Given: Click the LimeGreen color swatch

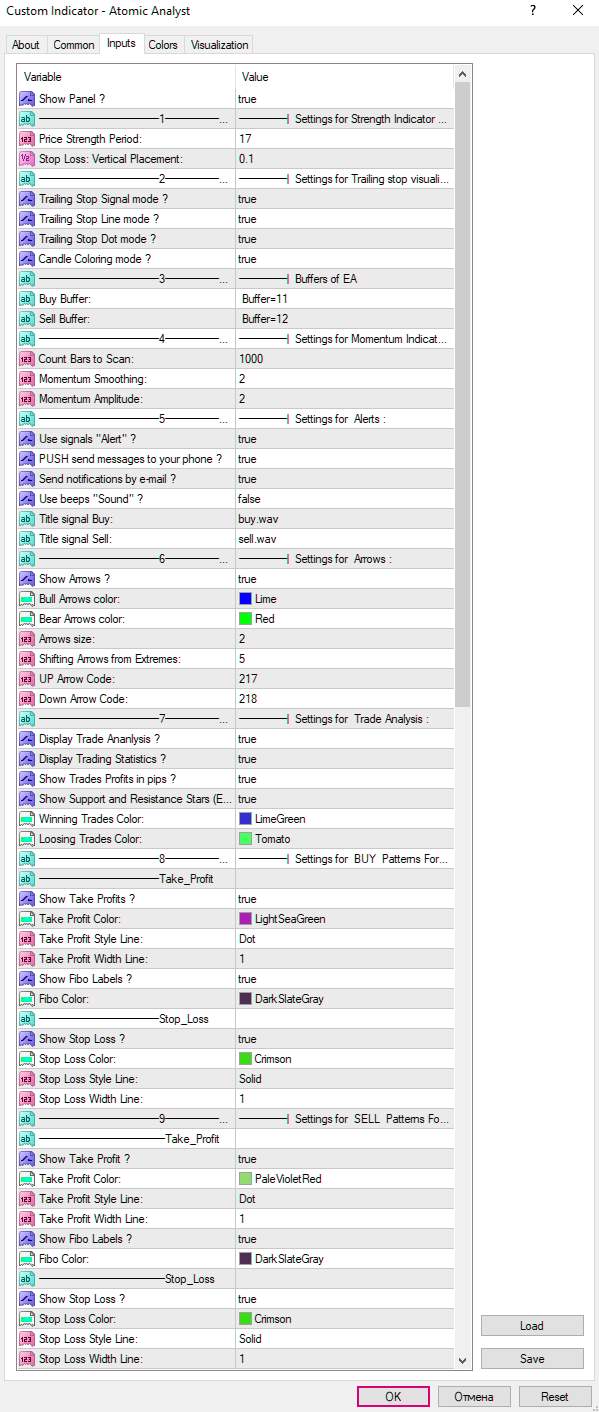Looking at the screenshot, I should click(x=245, y=819).
